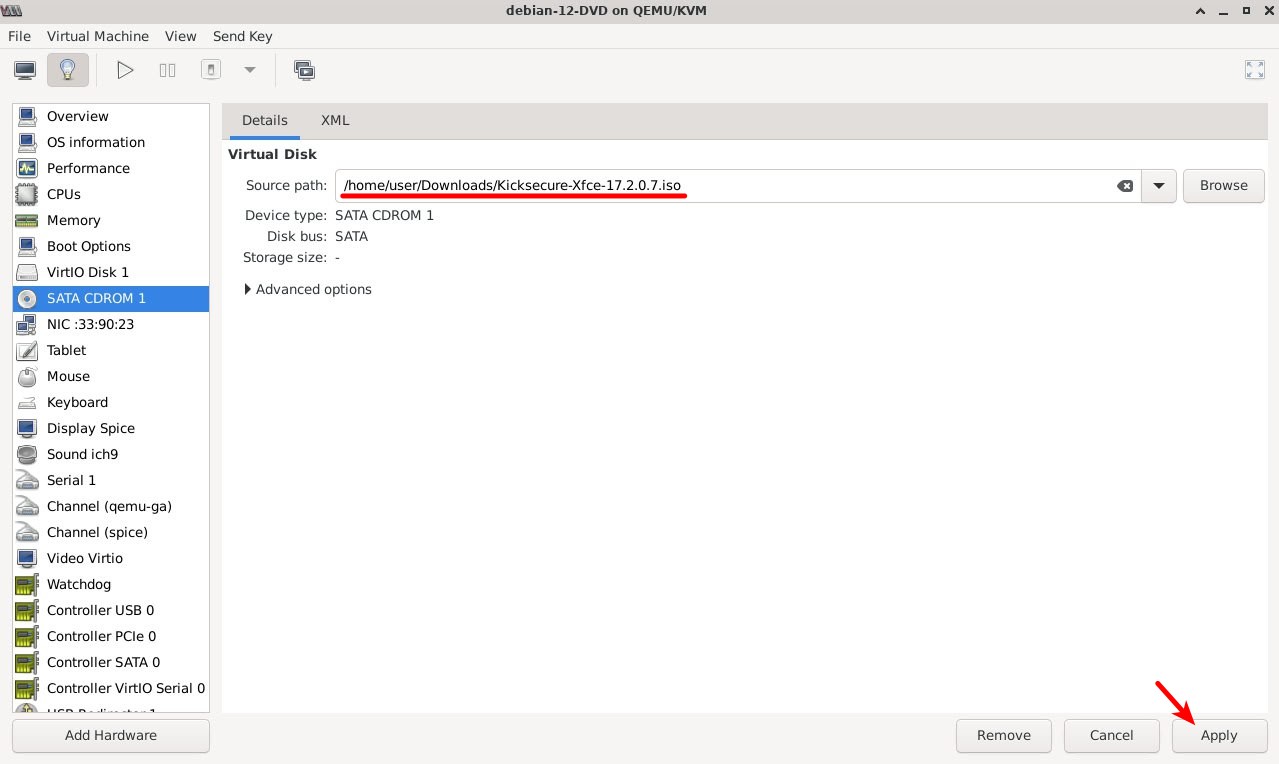Select VirtIO Disk 1 in hardware list
The width and height of the screenshot is (1279, 764).
point(88,272)
